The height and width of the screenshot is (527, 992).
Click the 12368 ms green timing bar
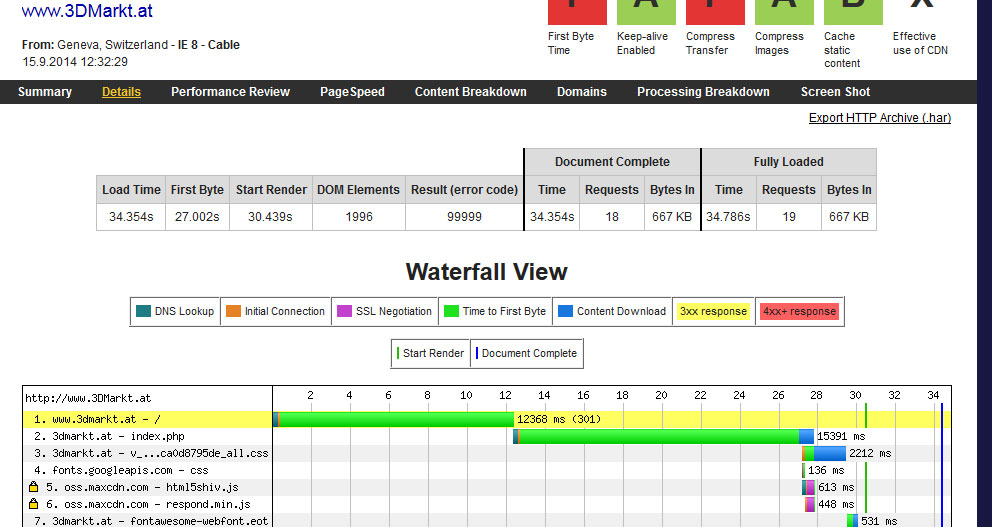pyautogui.click(x=394, y=419)
